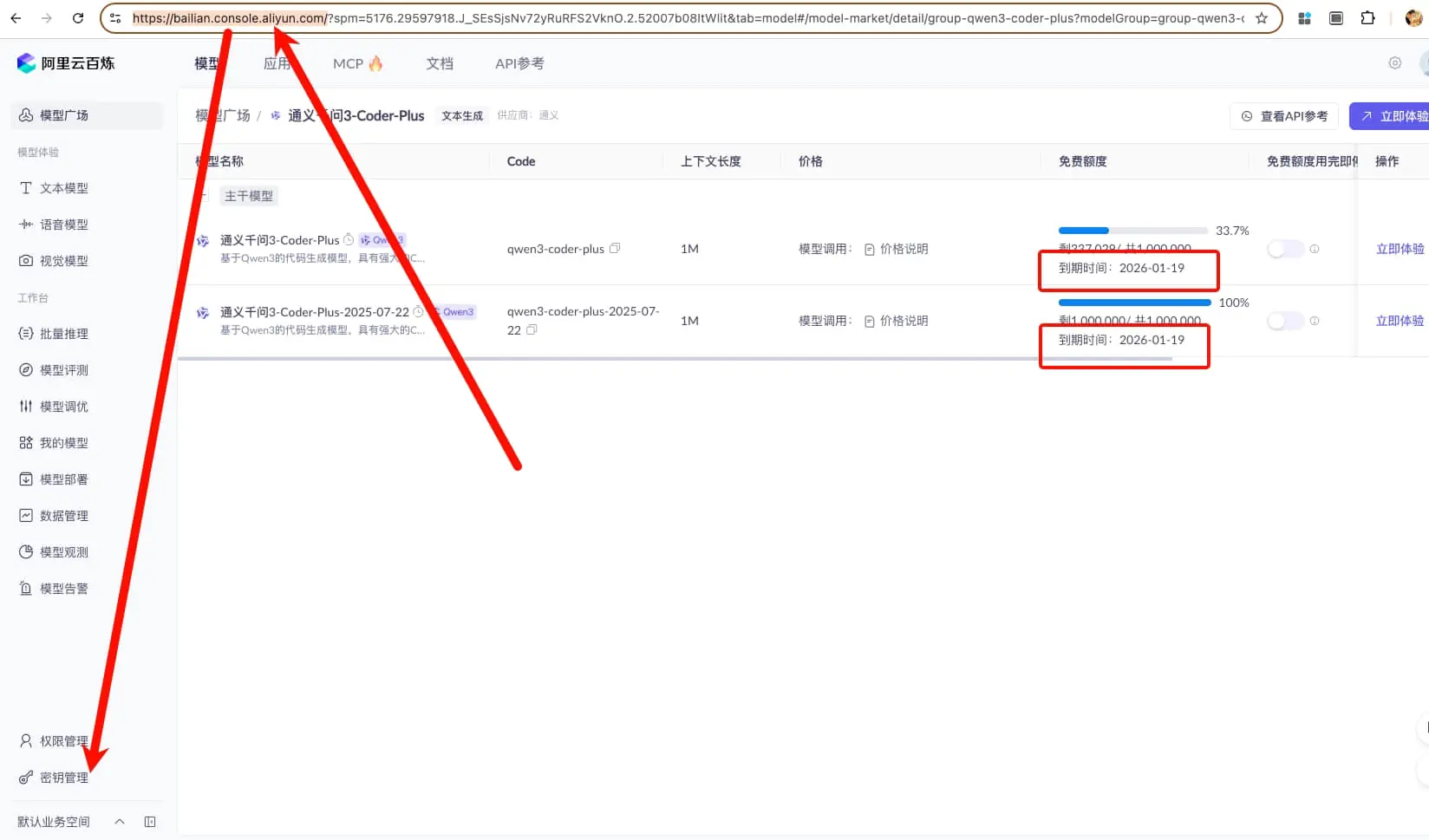This screenshot has height=840, width=1429.
Task: Select 模型广场 in the sidebar
Action: click(x=87, y=115)
